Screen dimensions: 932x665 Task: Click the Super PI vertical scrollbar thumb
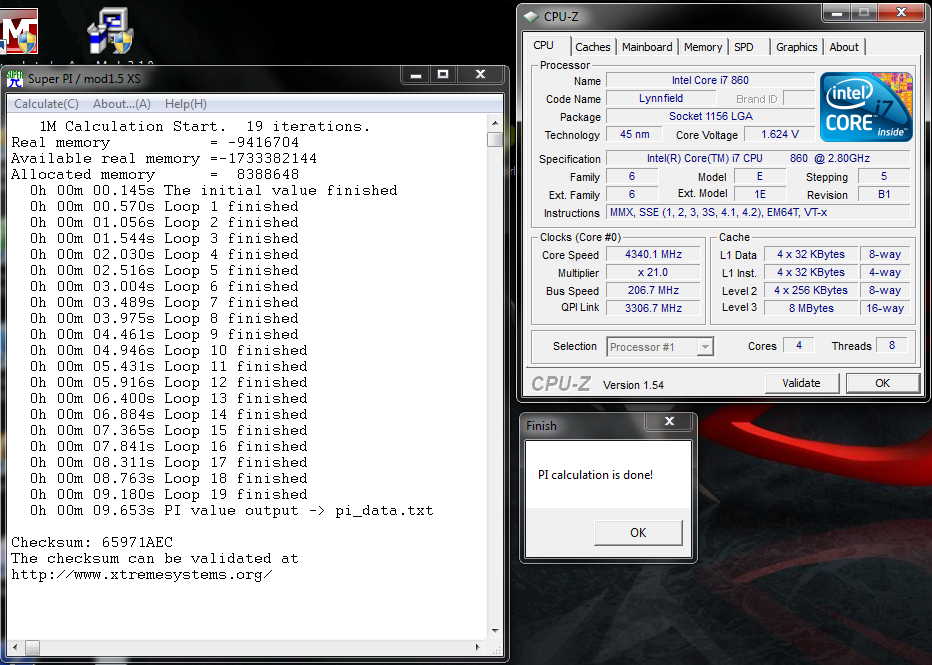[495, 139]
